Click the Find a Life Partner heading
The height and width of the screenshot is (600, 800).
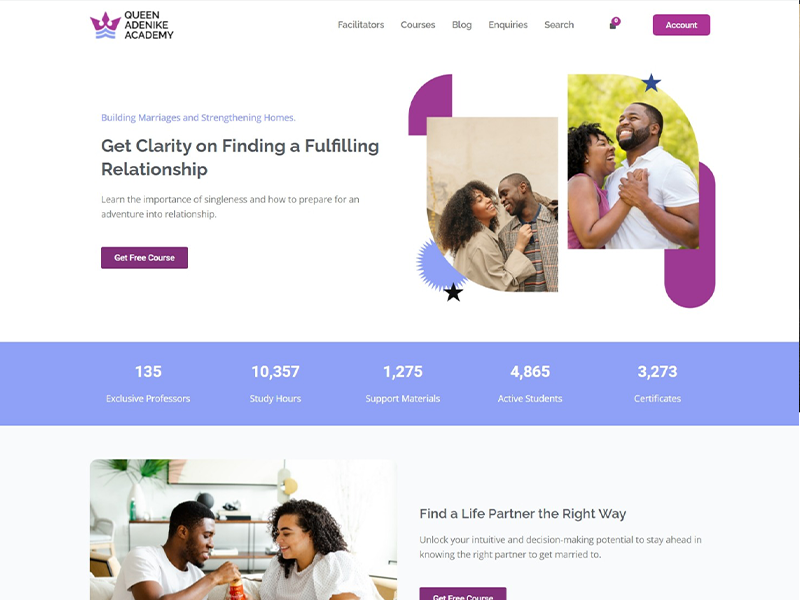(522, 513)
